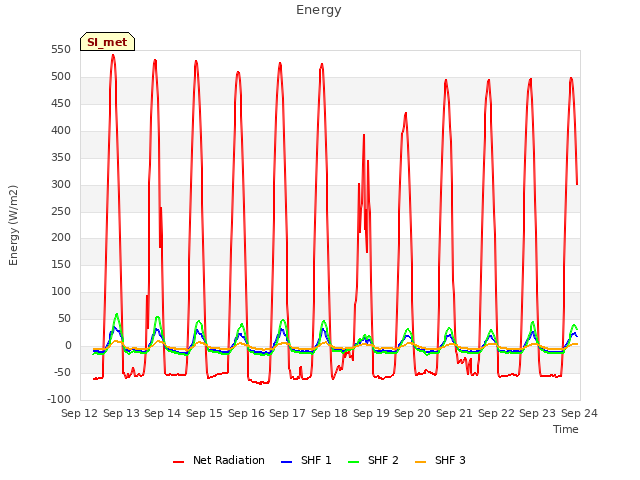Click the -50 y-axis tick label
Screen dimensions: 640x480
point(62,372)
